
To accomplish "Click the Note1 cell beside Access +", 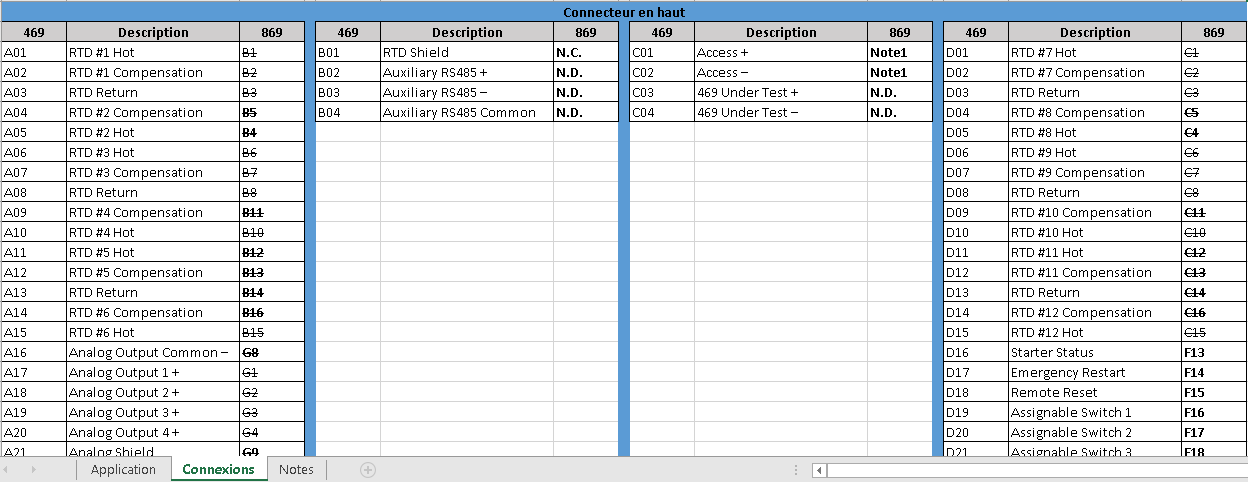I will 899,52.
